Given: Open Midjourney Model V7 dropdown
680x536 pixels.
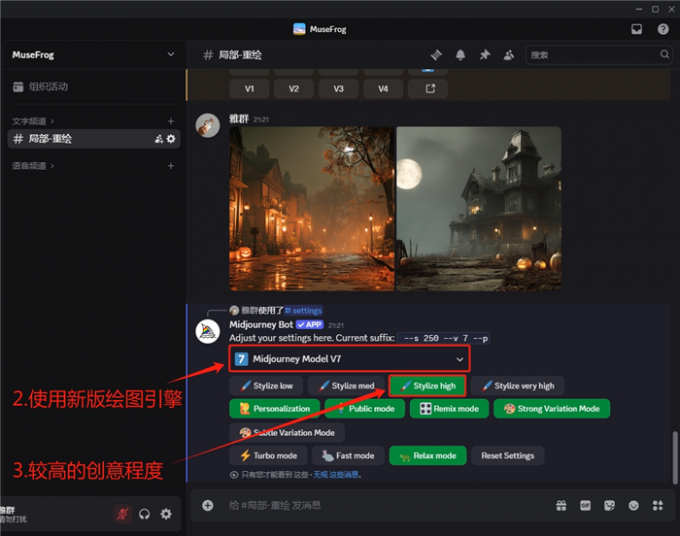Looking at the screenshot, I should [350, 359].
